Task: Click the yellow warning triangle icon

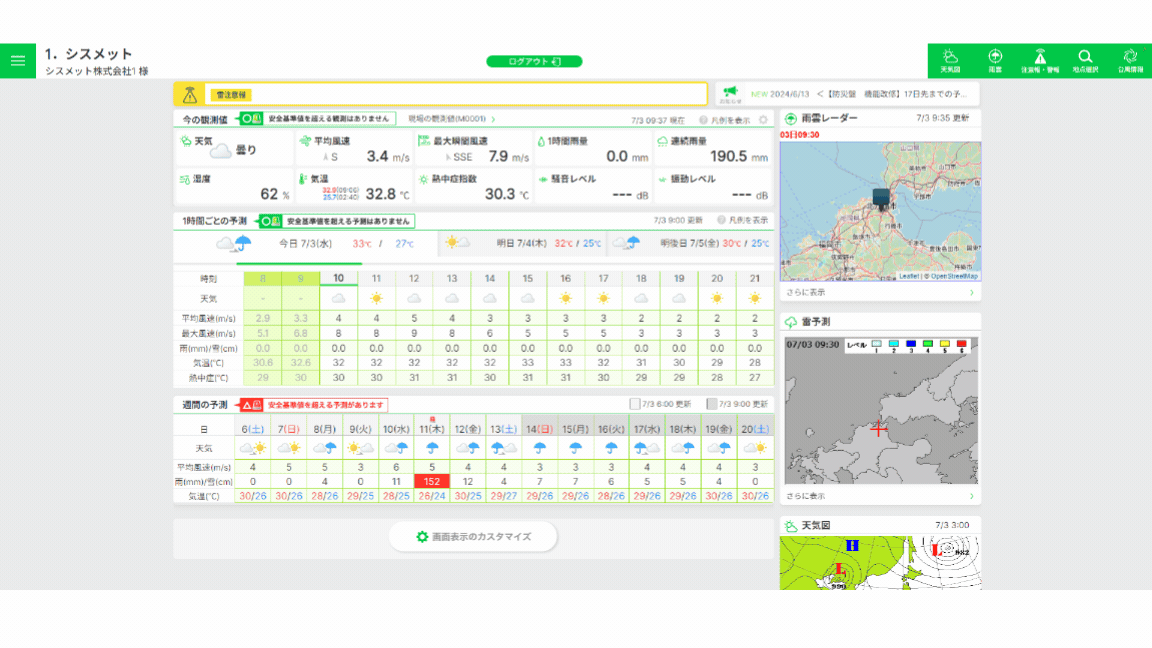Action: 190,94
